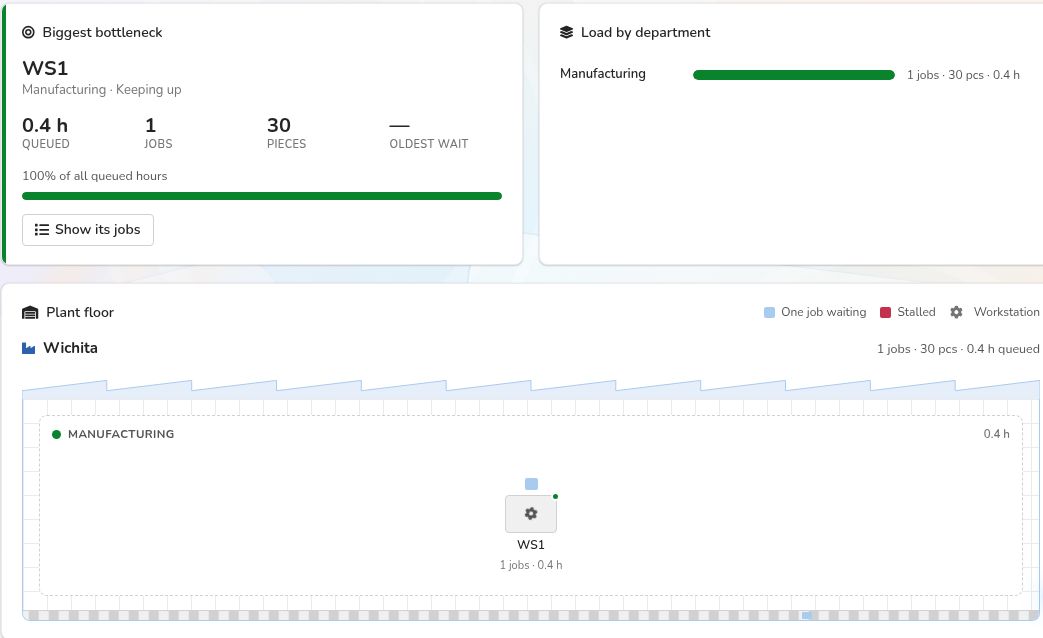The height and width of the screenshot is (638, 1043).
Task: Open the Show its jobs button
Action: 88,230
